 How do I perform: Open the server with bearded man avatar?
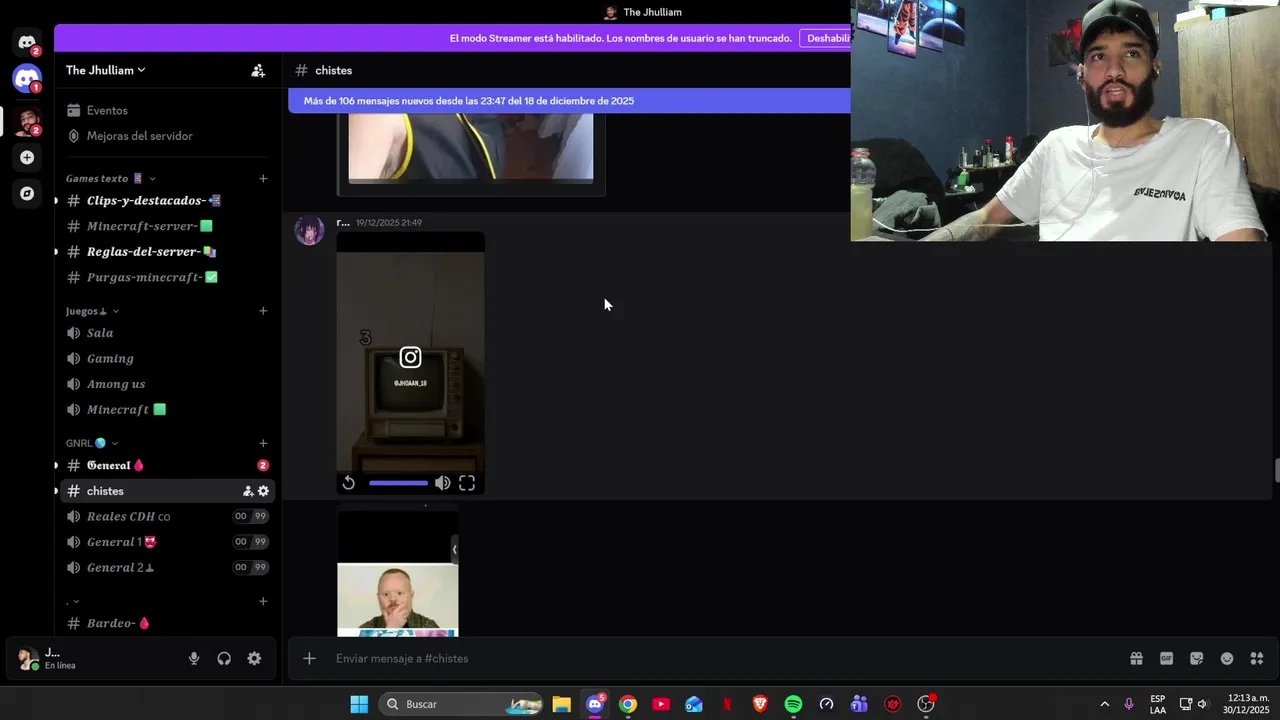(27, 122)
